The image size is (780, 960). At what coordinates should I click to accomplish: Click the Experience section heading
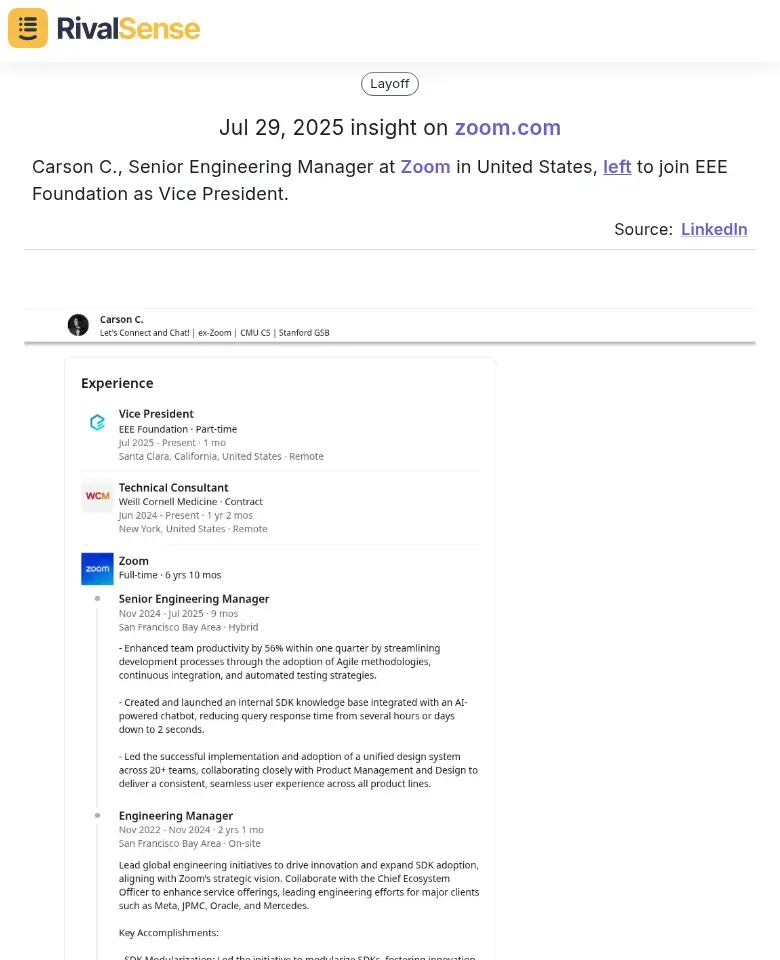[x=118, y=383]
